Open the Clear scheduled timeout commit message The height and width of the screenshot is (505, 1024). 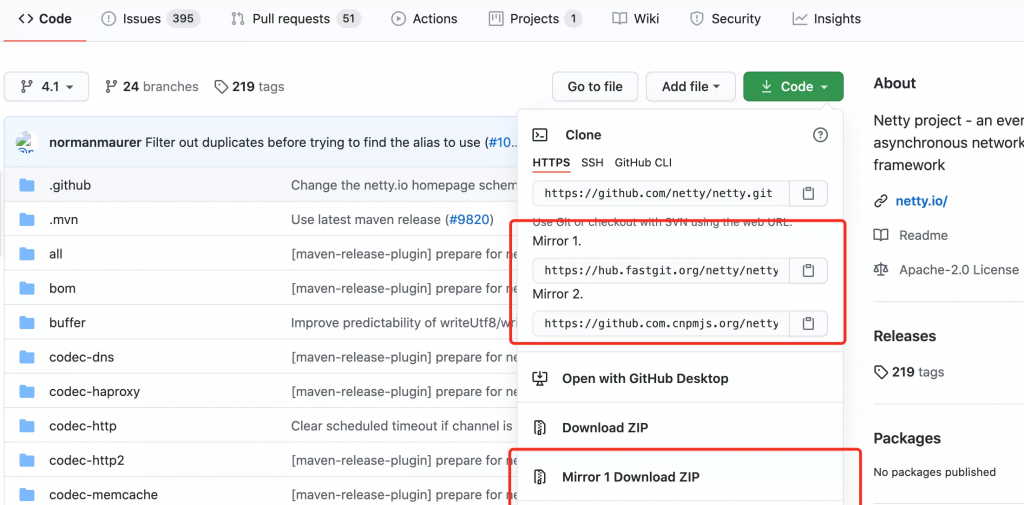(402, 427)
